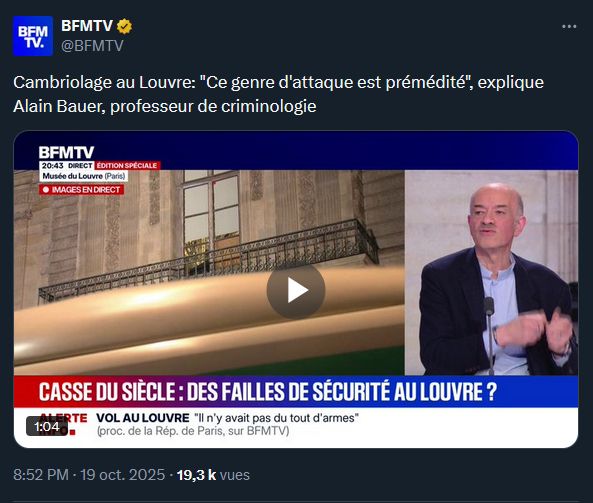Play the Louvre burglary video
Image resolution: width=593 pixels, height=503 pixels.
click(296, 290)
